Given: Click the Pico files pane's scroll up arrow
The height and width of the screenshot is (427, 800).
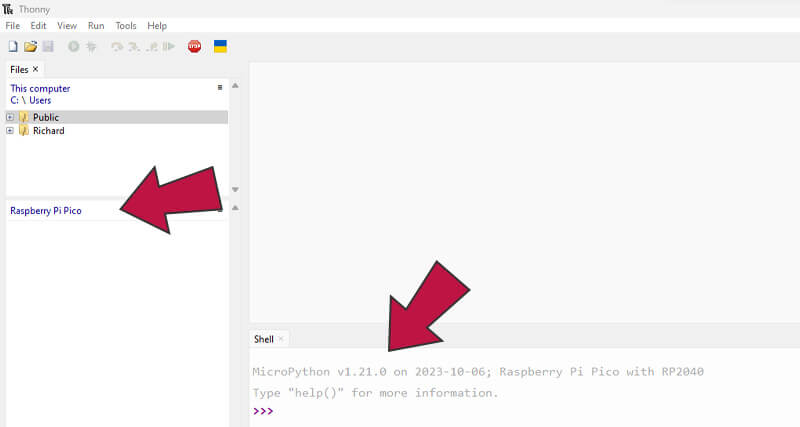Looking at the screenshot, I should 235,208.
